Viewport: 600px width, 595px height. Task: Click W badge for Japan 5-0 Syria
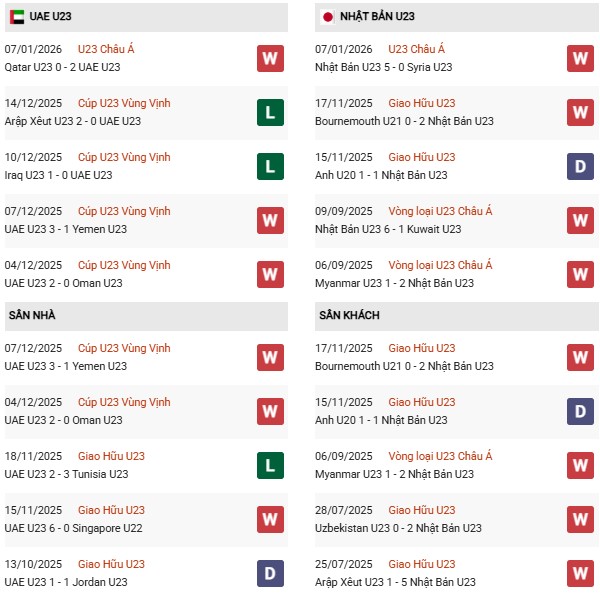coord(580,58)
